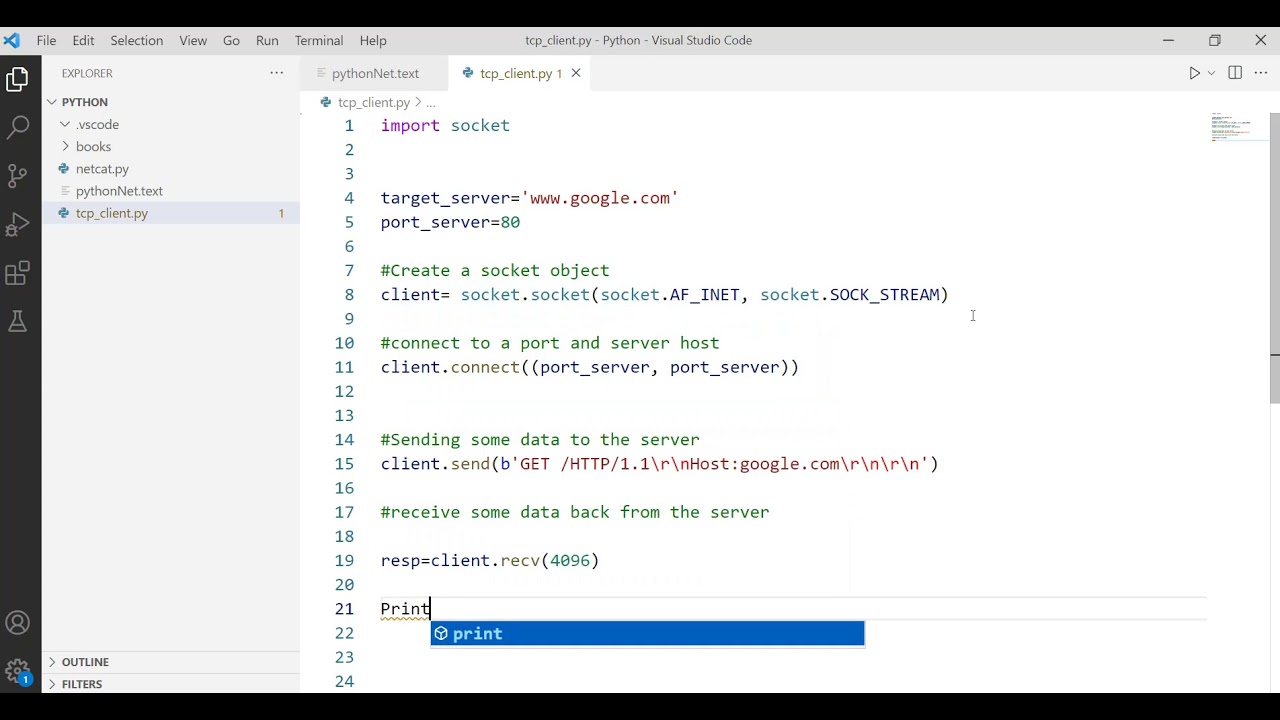Click the underlined Print text on line 21
The image size is (1280, 720).
[405, 609]
